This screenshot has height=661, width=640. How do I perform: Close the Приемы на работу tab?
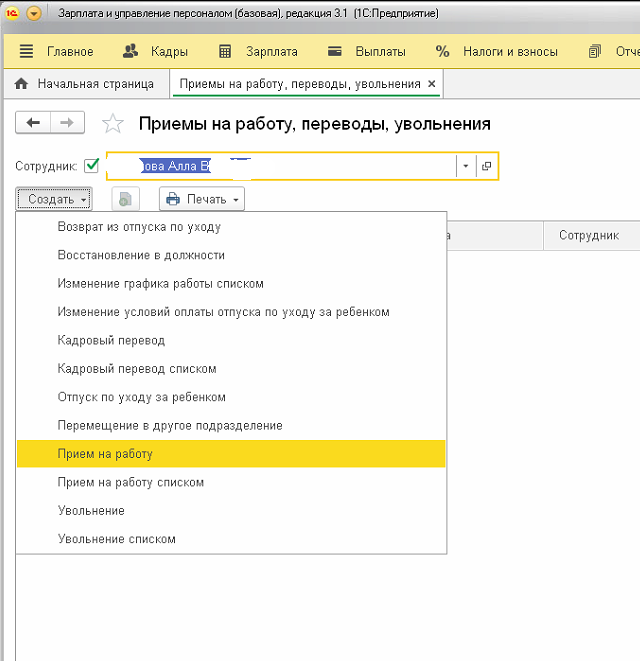(x=431, y=84)
